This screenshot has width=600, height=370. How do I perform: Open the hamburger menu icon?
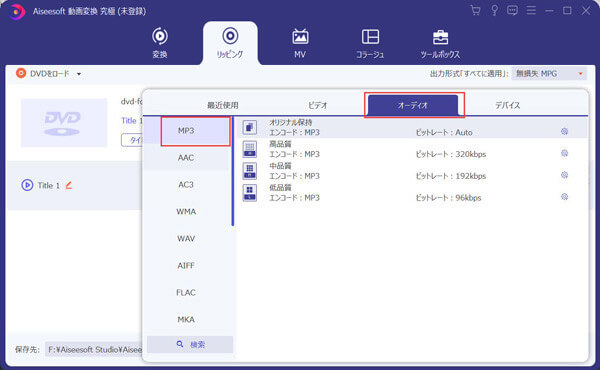tap(531, 11)
